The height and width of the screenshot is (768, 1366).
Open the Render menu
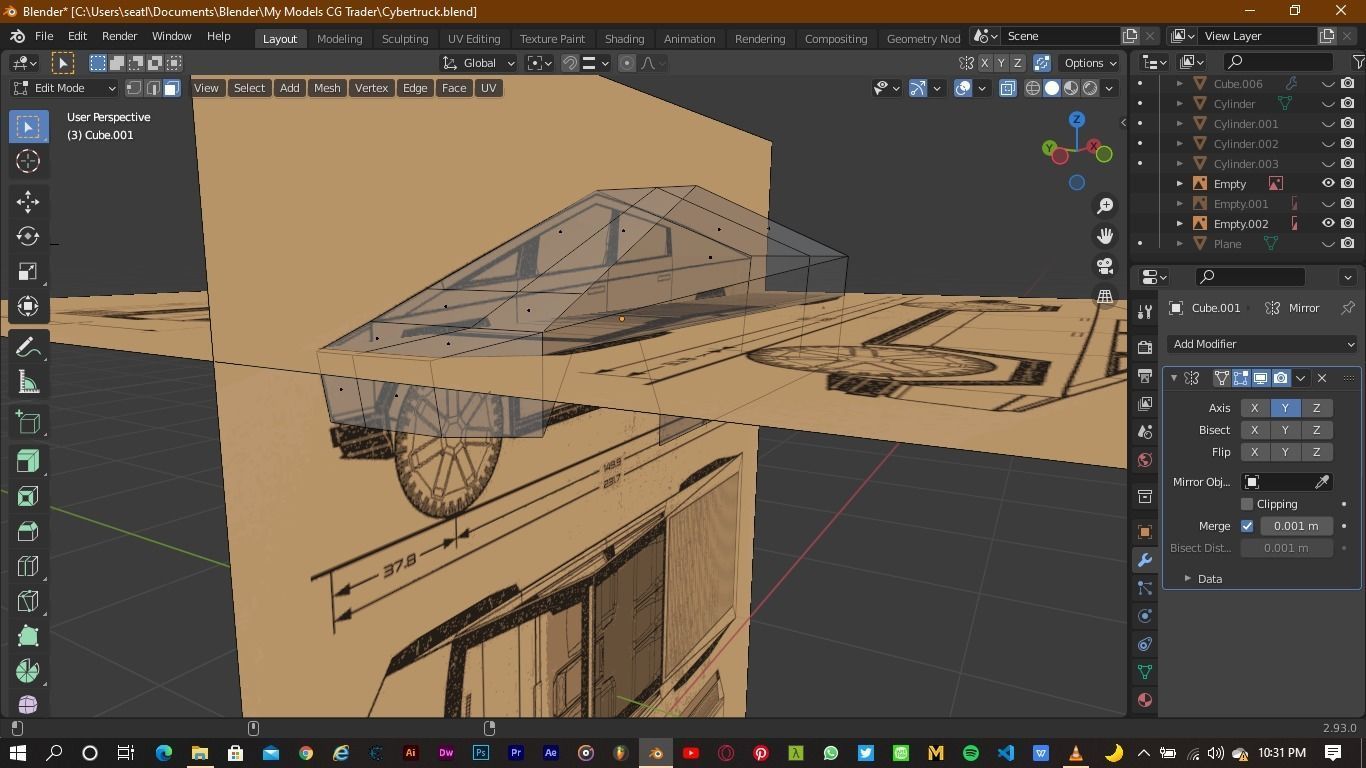click(x=119, y=36)
